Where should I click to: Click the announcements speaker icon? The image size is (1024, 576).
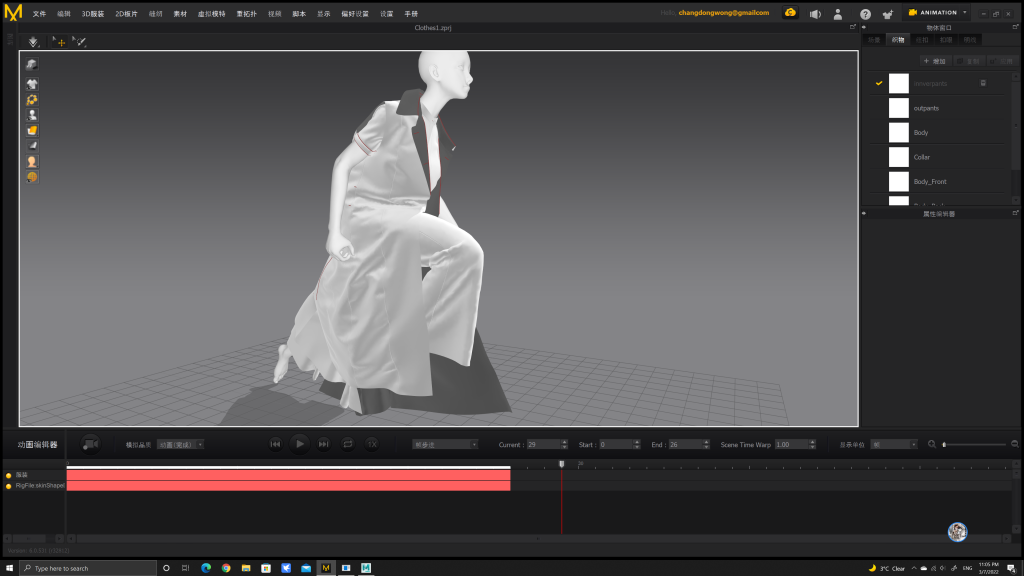(815, 14)
